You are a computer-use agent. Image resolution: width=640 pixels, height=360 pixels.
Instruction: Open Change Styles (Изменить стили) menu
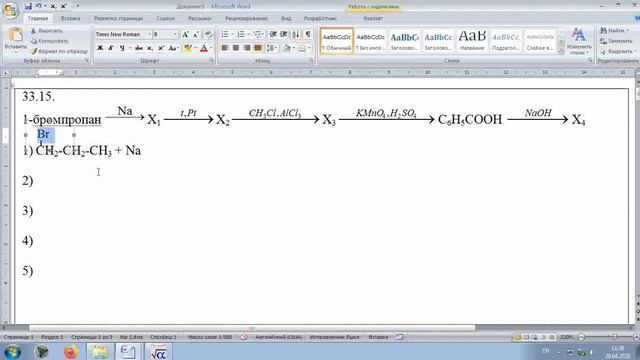click(579, 42)
